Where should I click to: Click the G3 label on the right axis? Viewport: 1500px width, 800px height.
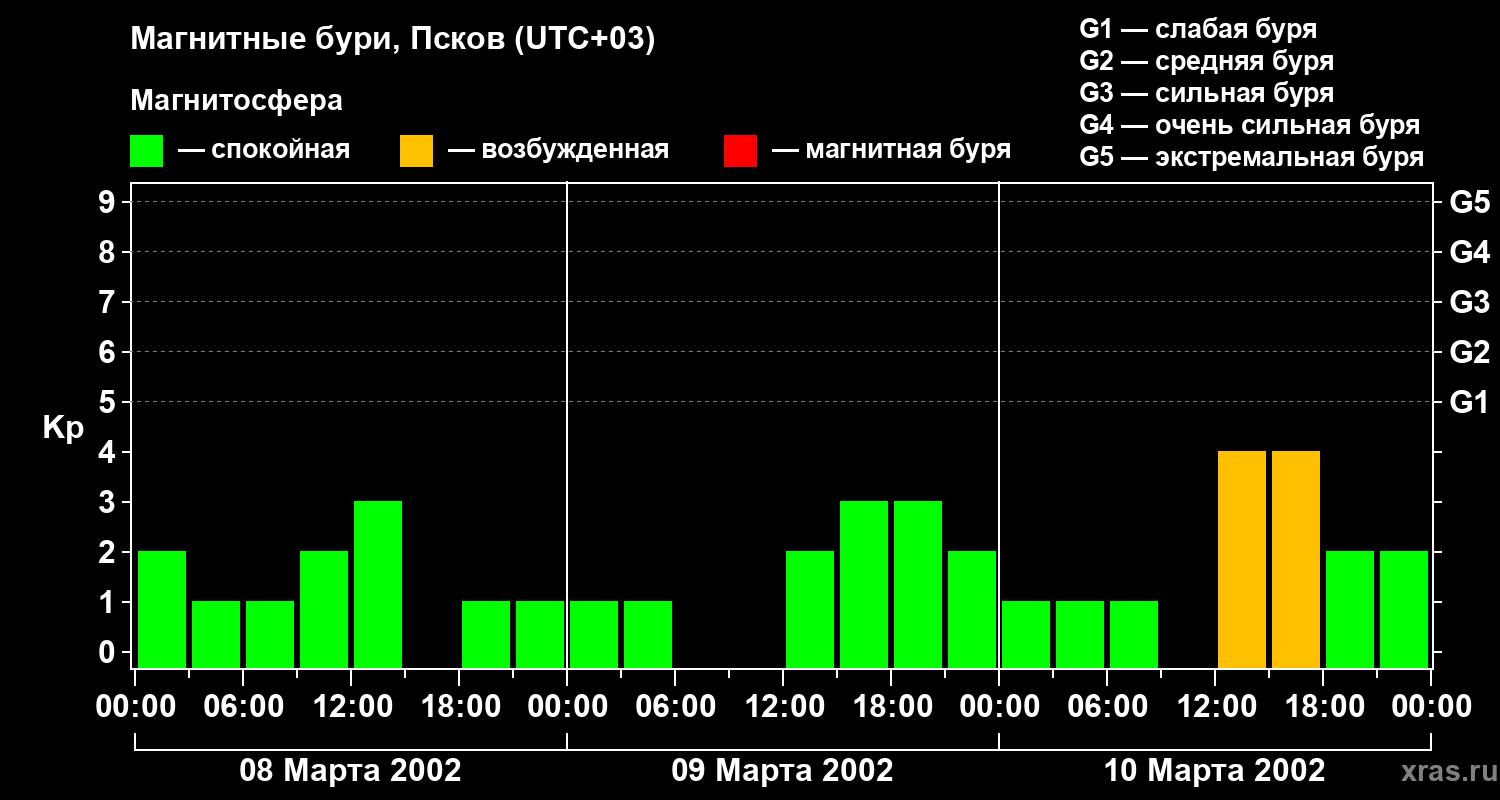pyautogui.click(x=1469, y=302)
